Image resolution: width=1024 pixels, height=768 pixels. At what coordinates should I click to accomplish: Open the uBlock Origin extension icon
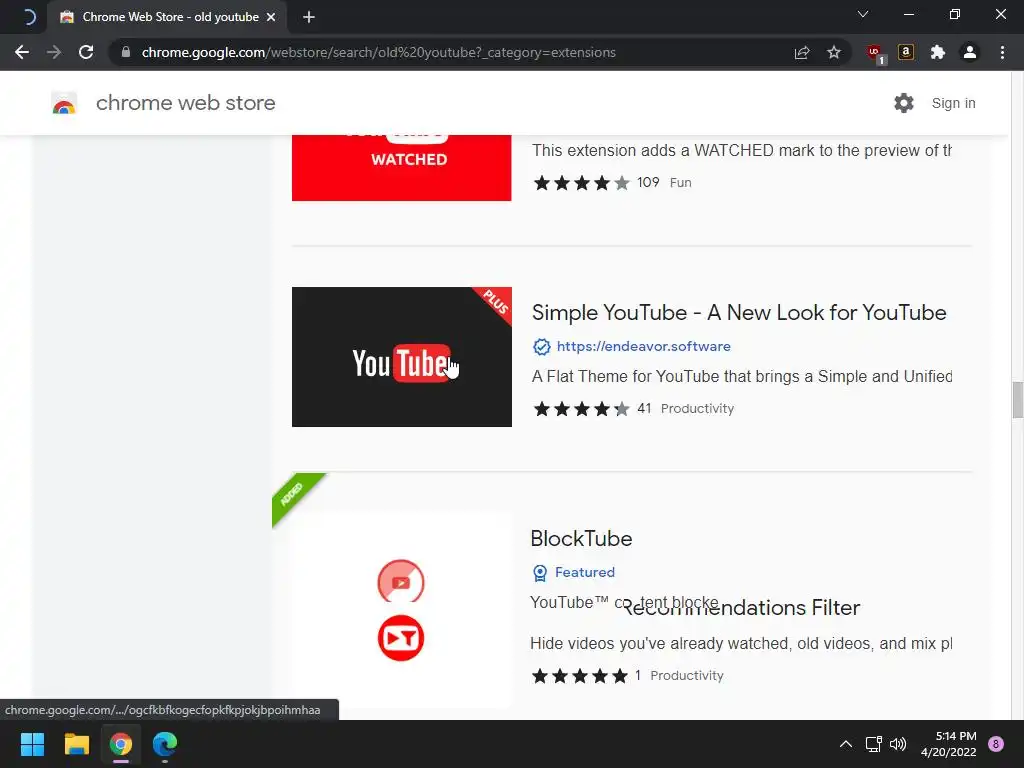pyautogui.click(x=875, y=54)
